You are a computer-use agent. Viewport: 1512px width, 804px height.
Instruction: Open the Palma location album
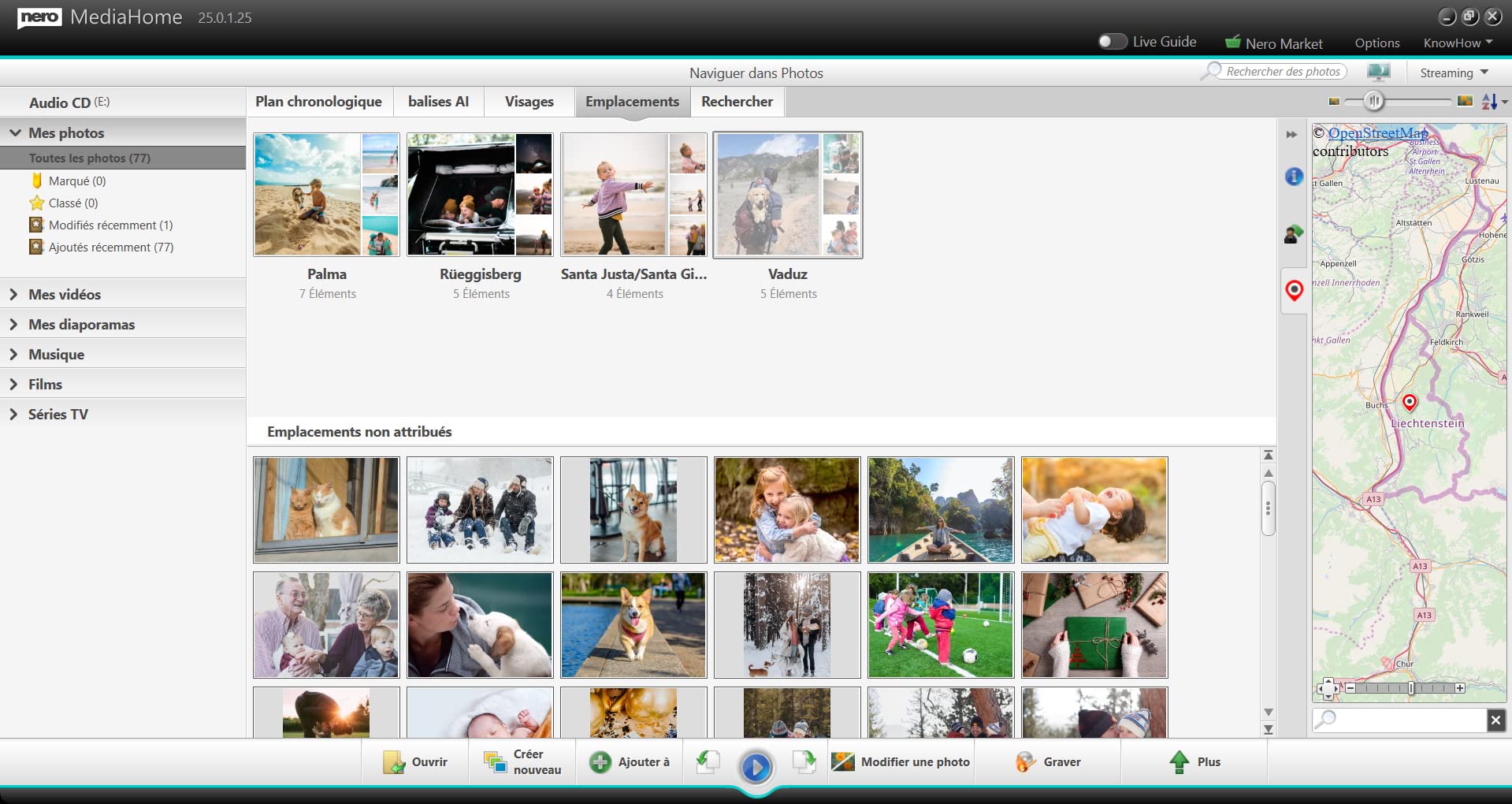point(326,195)
